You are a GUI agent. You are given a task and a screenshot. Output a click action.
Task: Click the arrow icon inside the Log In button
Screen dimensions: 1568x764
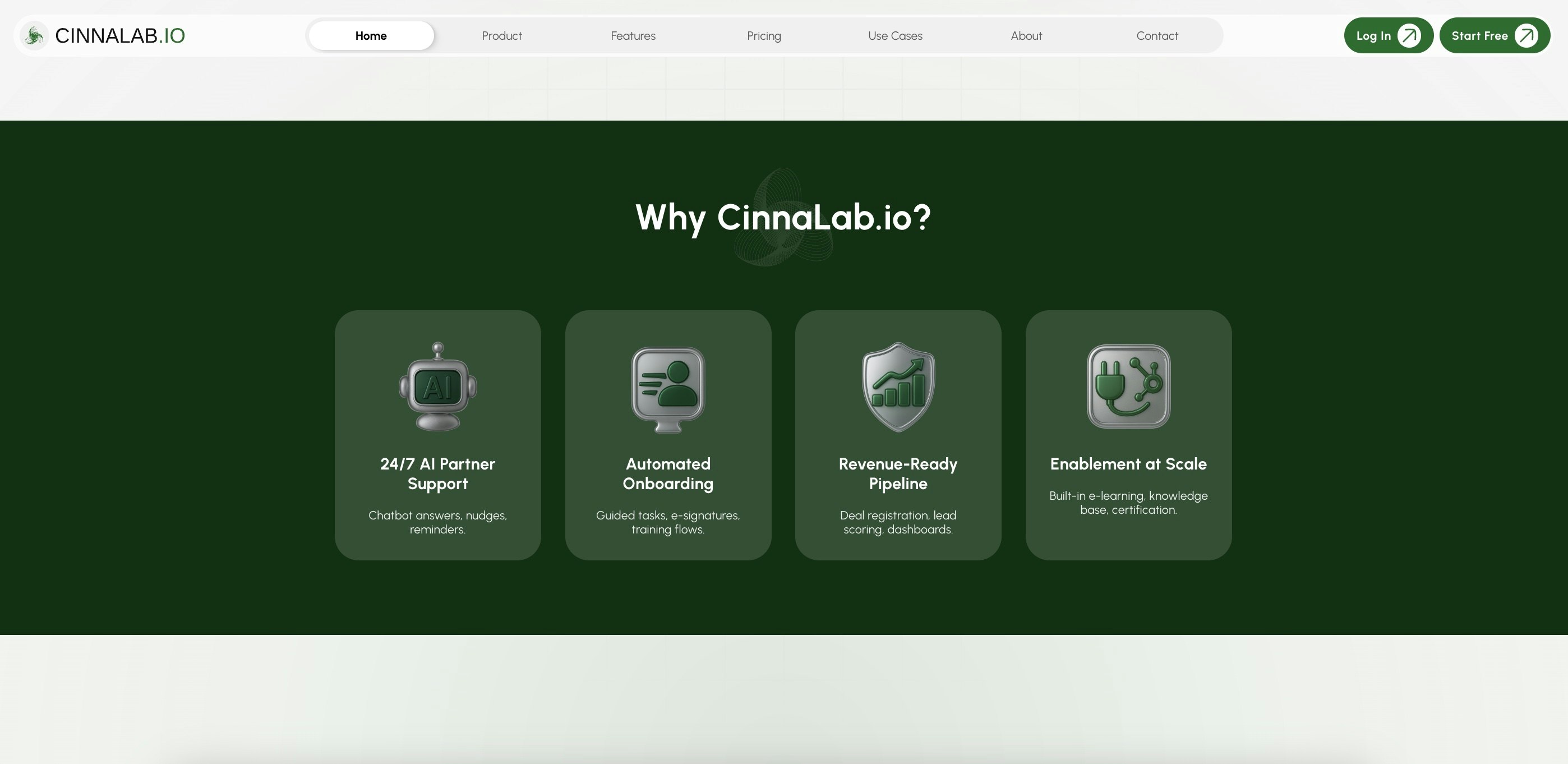[x=1409, y=35]
